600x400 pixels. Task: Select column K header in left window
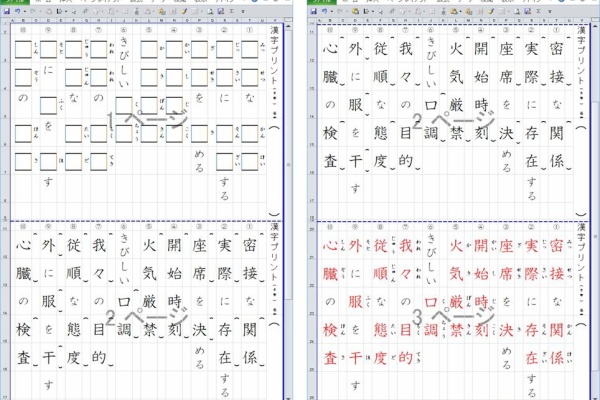(x=137, y=20)
